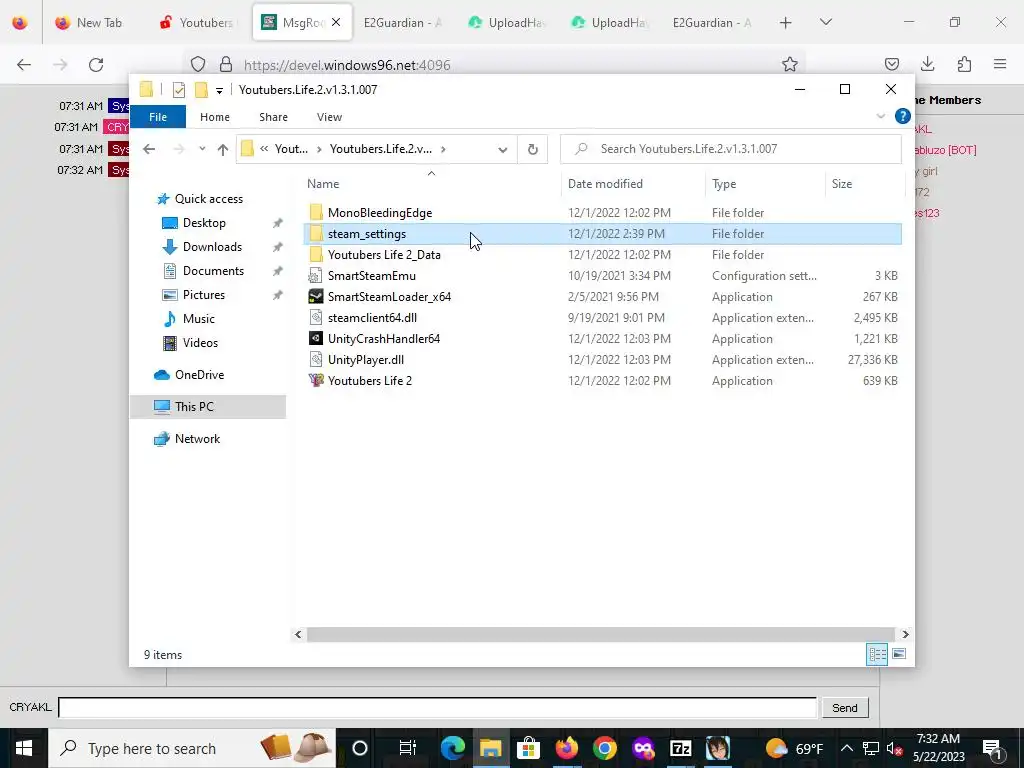Viewport: 1024px width, 768px height.
Task: Switch to the Youtubers browser tab
Action: point(197,22)
